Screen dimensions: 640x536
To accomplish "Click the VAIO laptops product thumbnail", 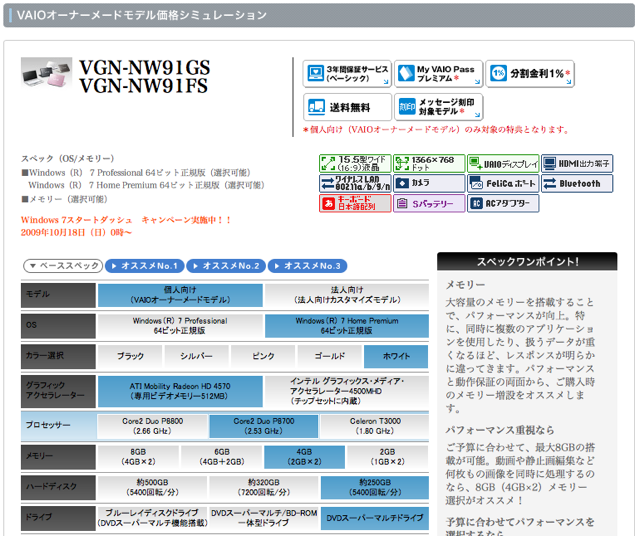I will pyautogui.click(x=46, y=73).
